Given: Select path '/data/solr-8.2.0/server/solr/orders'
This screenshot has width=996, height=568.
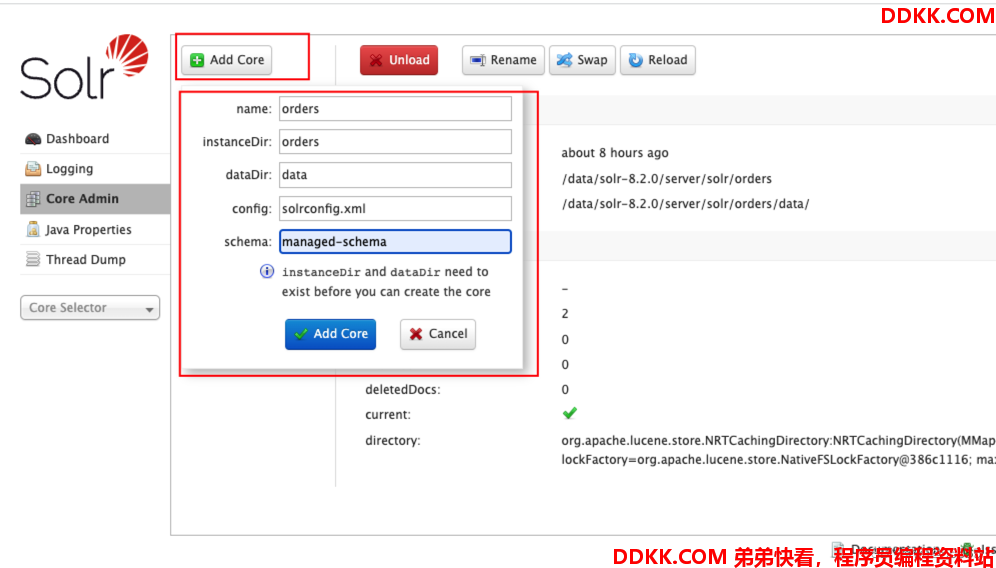Looking at the screenshot, I should (667, 179).
